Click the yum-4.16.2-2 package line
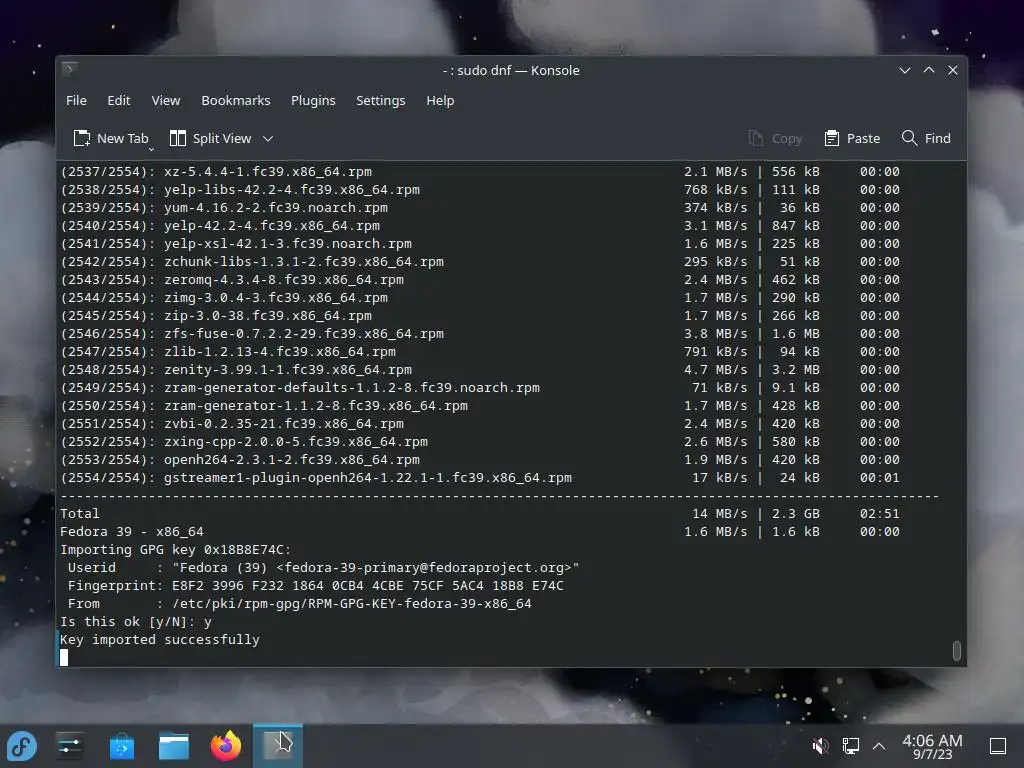1024x768 pixels. (480, 208)
